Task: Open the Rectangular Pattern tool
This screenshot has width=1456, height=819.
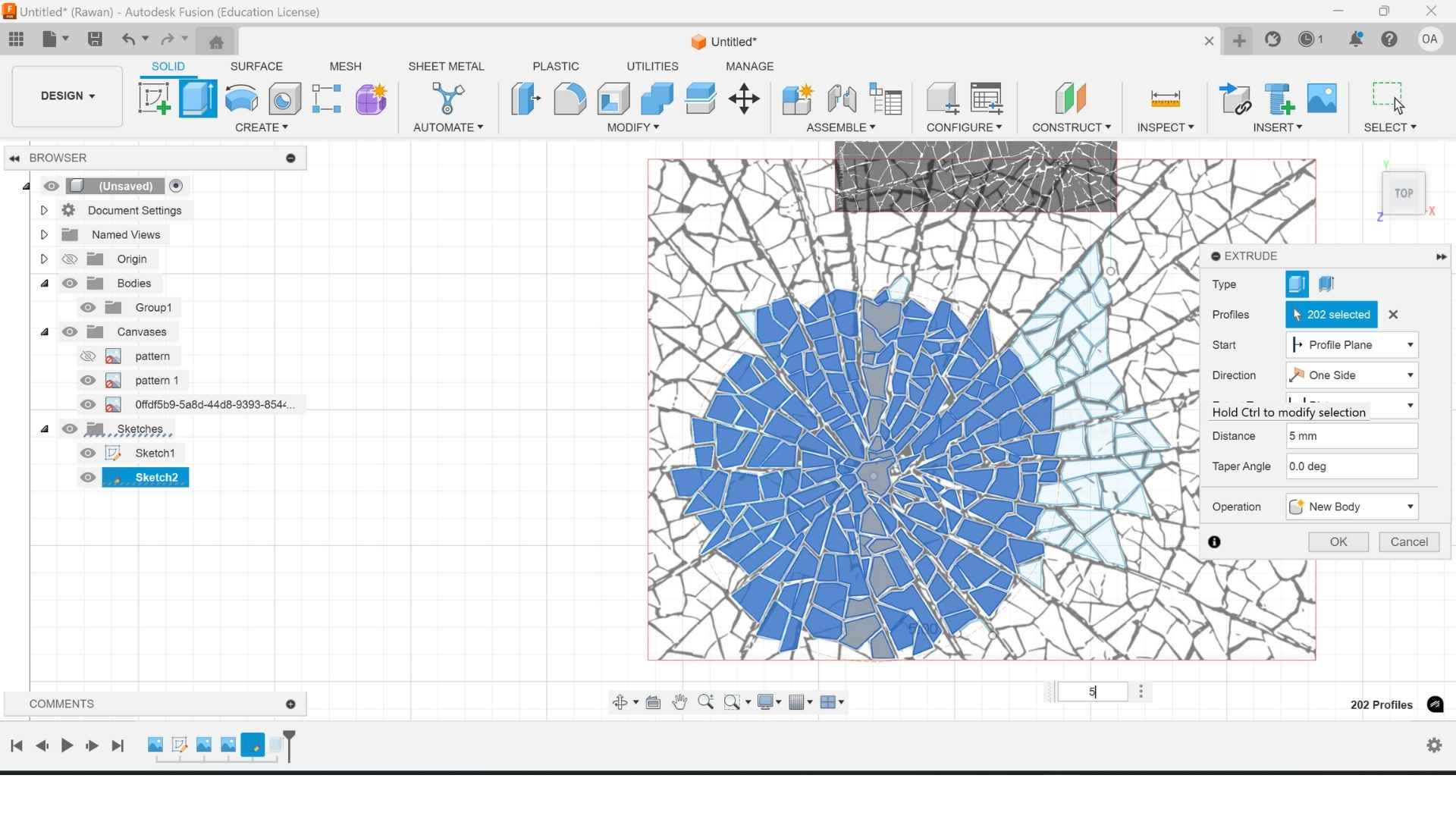Action: (x=327, y=99)
